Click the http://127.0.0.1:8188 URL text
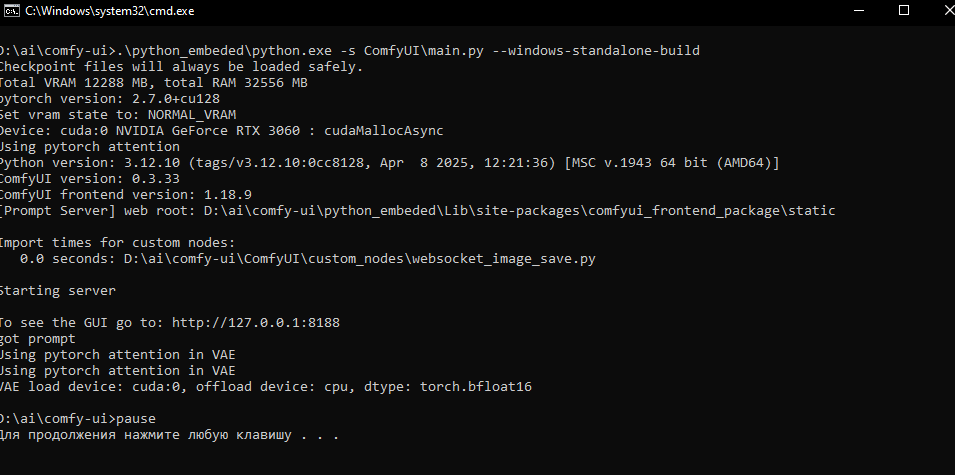Screen dimensions: 955x475 coord(258,322)
